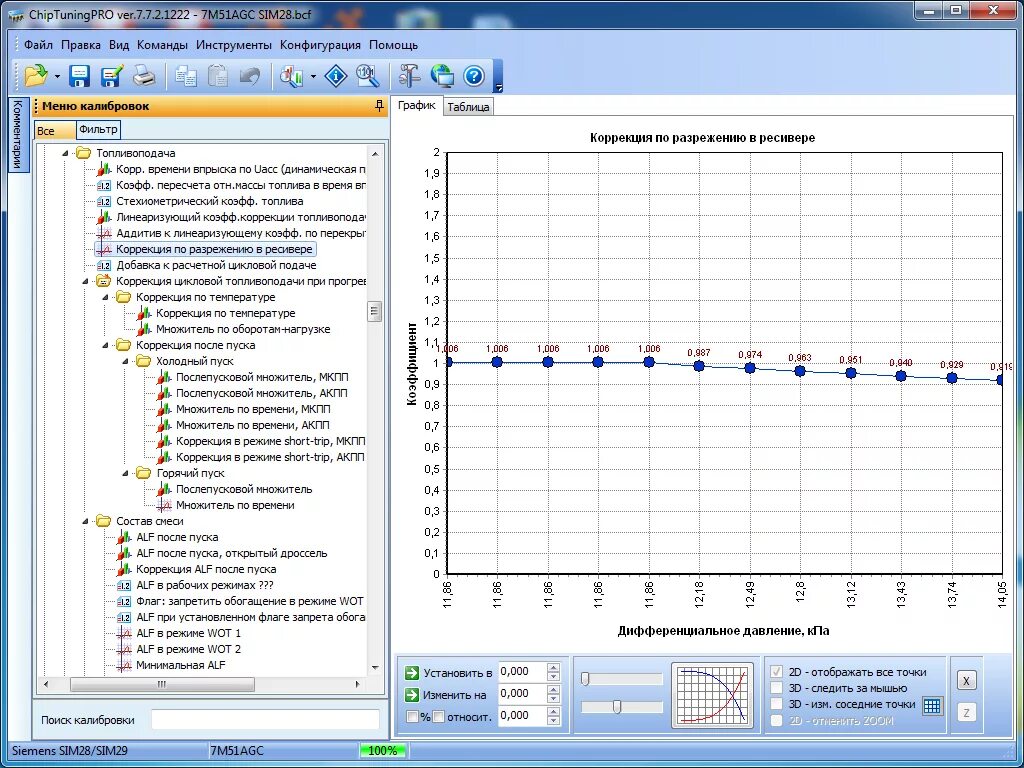Enable 3D - следить за мышью checkbox
The width and height of the screenshot is (1024, 768).
point(776,688)
